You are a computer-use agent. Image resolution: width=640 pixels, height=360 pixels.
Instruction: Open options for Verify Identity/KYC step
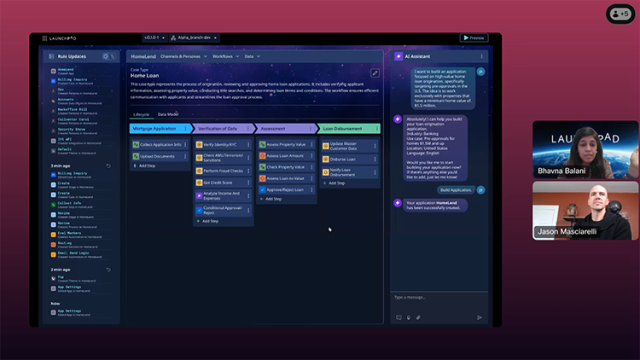248,144
